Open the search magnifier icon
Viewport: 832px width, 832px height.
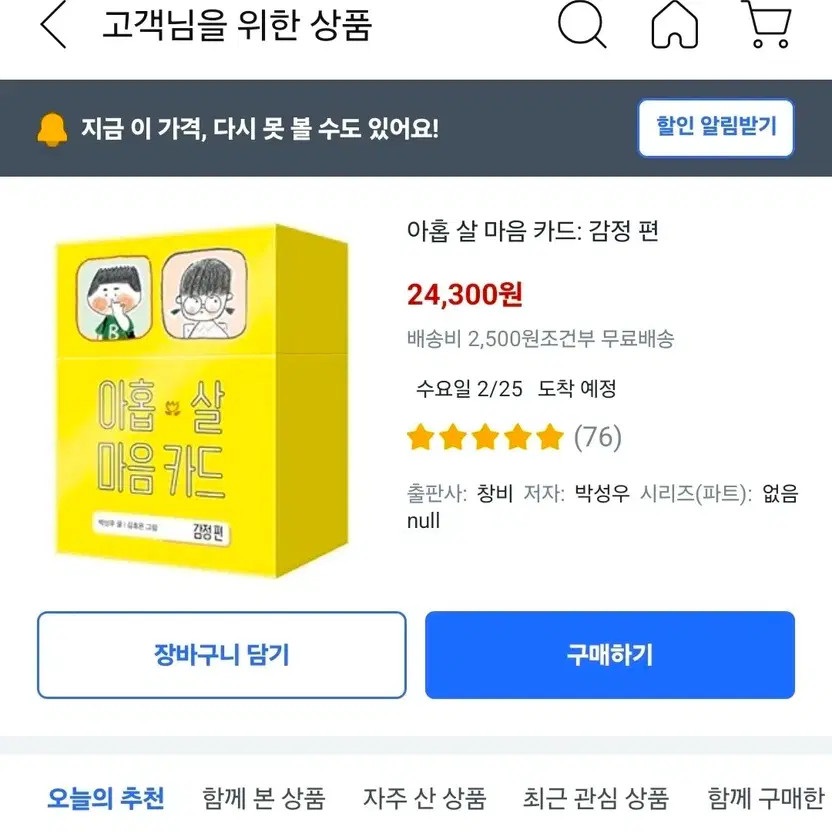(x=582, y=24)
